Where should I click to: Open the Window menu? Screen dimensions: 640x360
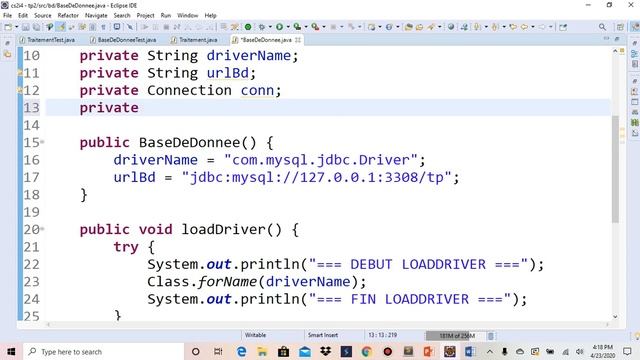tap(187, 16)
